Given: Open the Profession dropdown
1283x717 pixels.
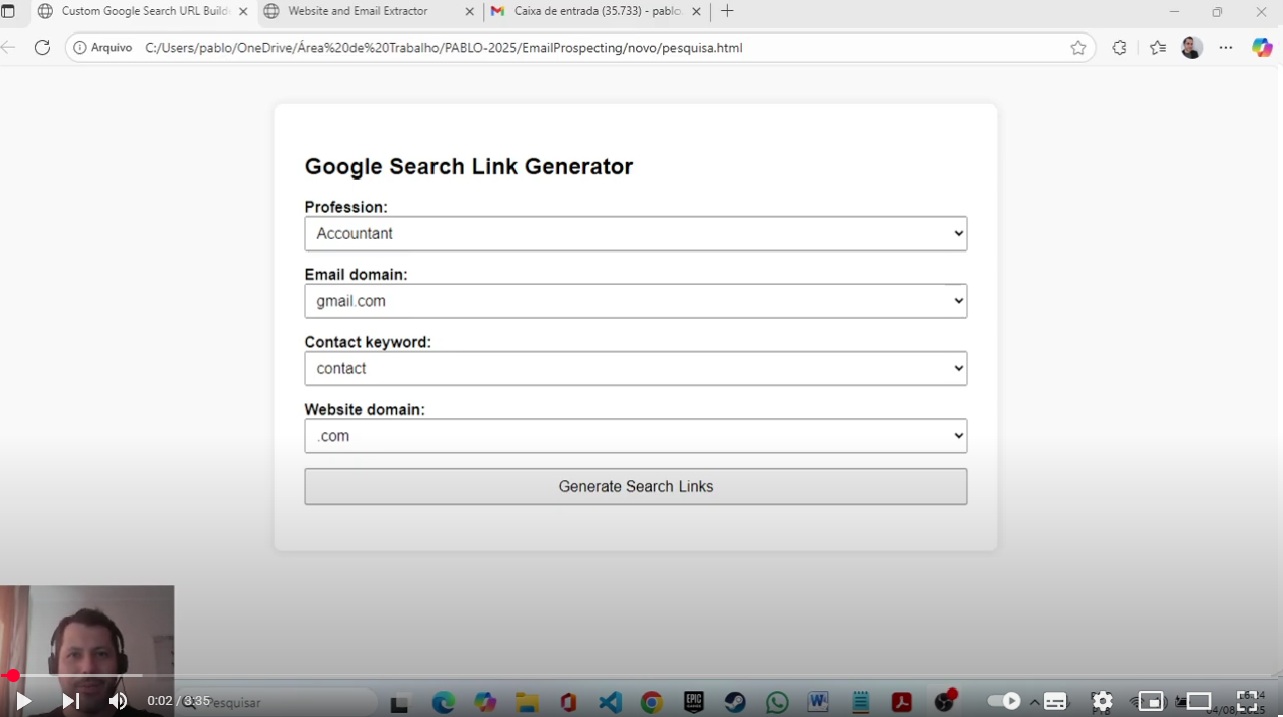Looking at the screenshot, I should tap(635, 233).
